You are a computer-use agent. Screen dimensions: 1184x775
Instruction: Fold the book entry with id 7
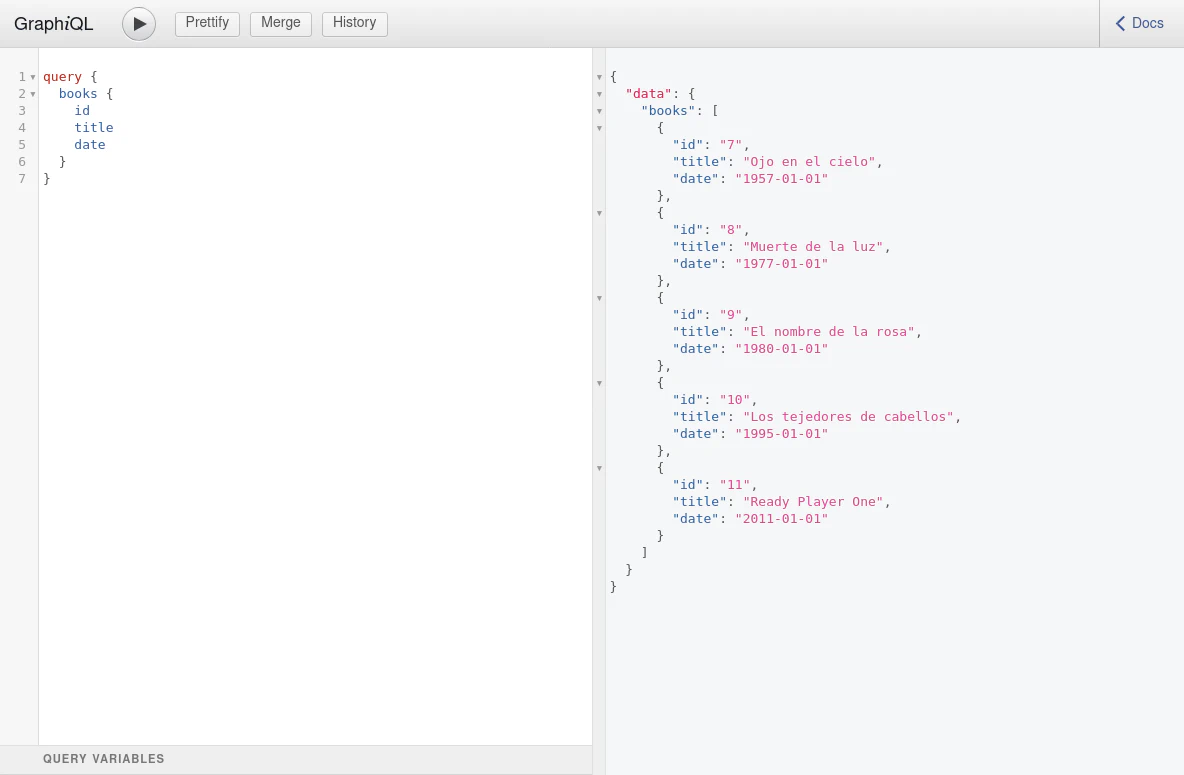[x=599, y=128]
